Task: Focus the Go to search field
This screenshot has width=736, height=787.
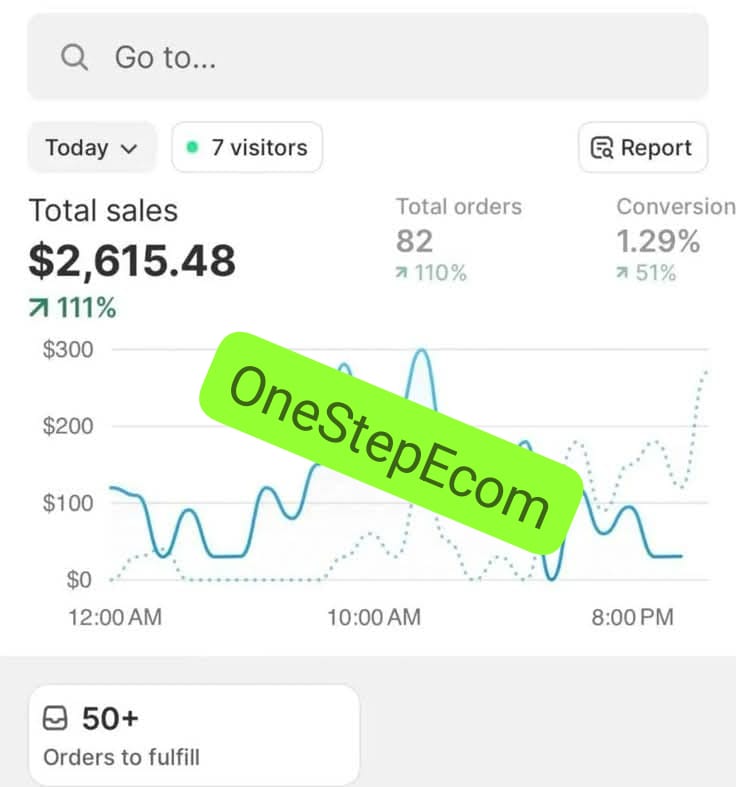Action: tap(367, 57)
